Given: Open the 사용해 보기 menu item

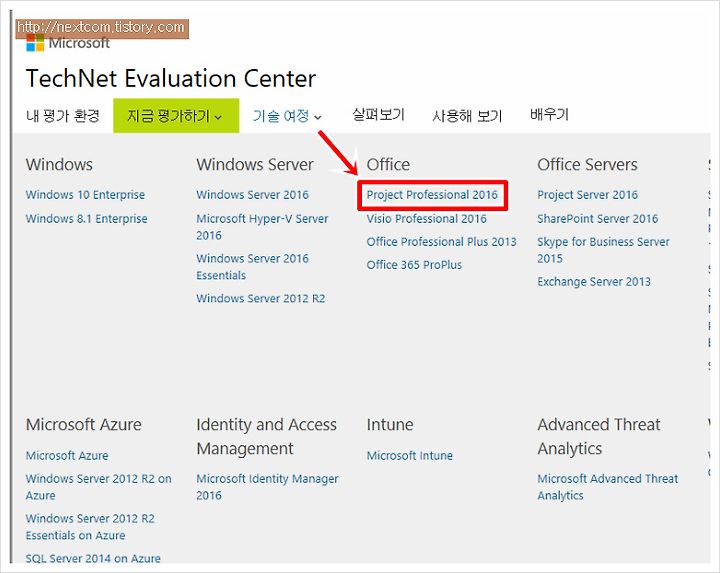Looking at the screenshot, I should [467, 116].
